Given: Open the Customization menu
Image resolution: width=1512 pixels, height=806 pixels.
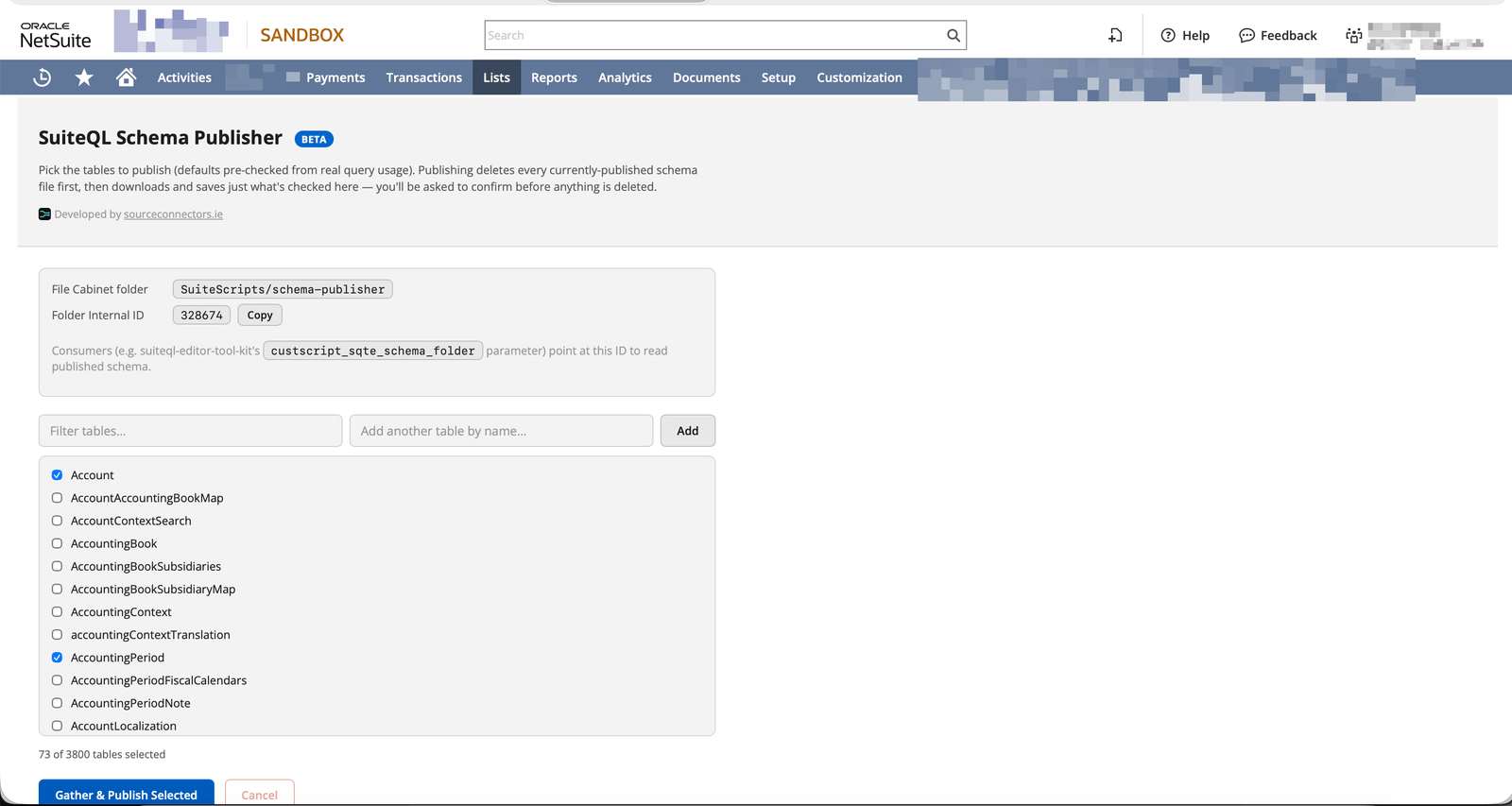Looking at the screenshot, I should tap(859, 77).
